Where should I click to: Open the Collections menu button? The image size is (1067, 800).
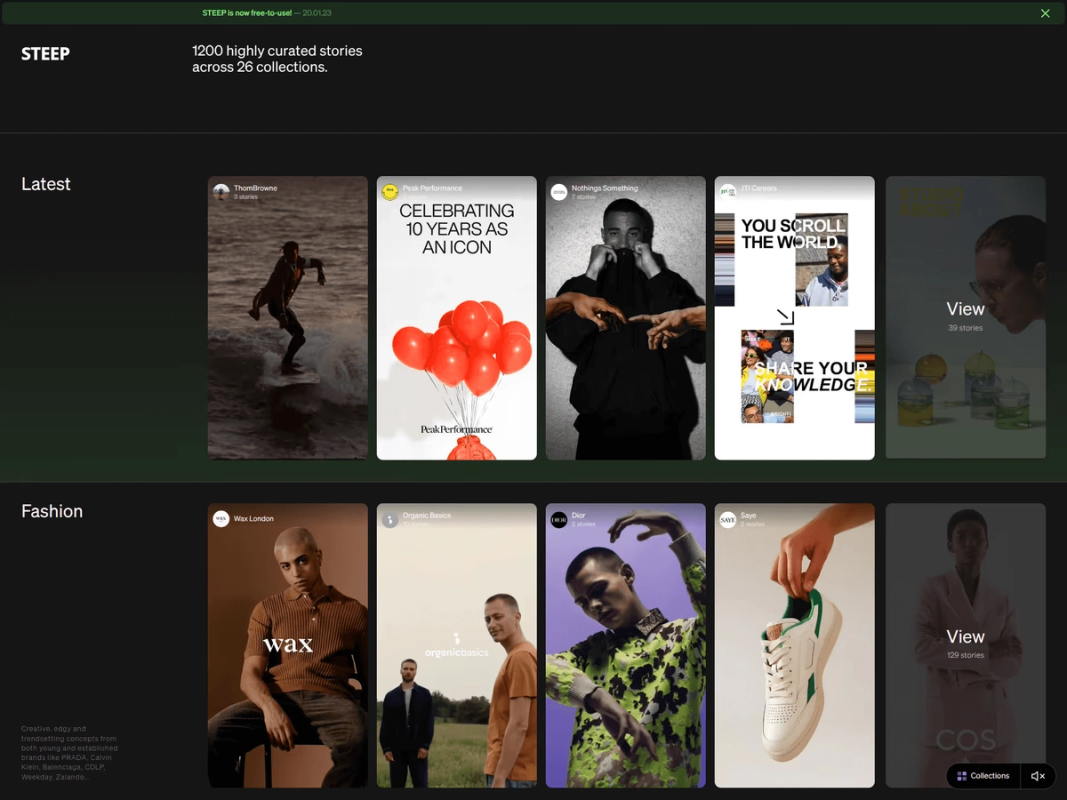tap(983, 776)
